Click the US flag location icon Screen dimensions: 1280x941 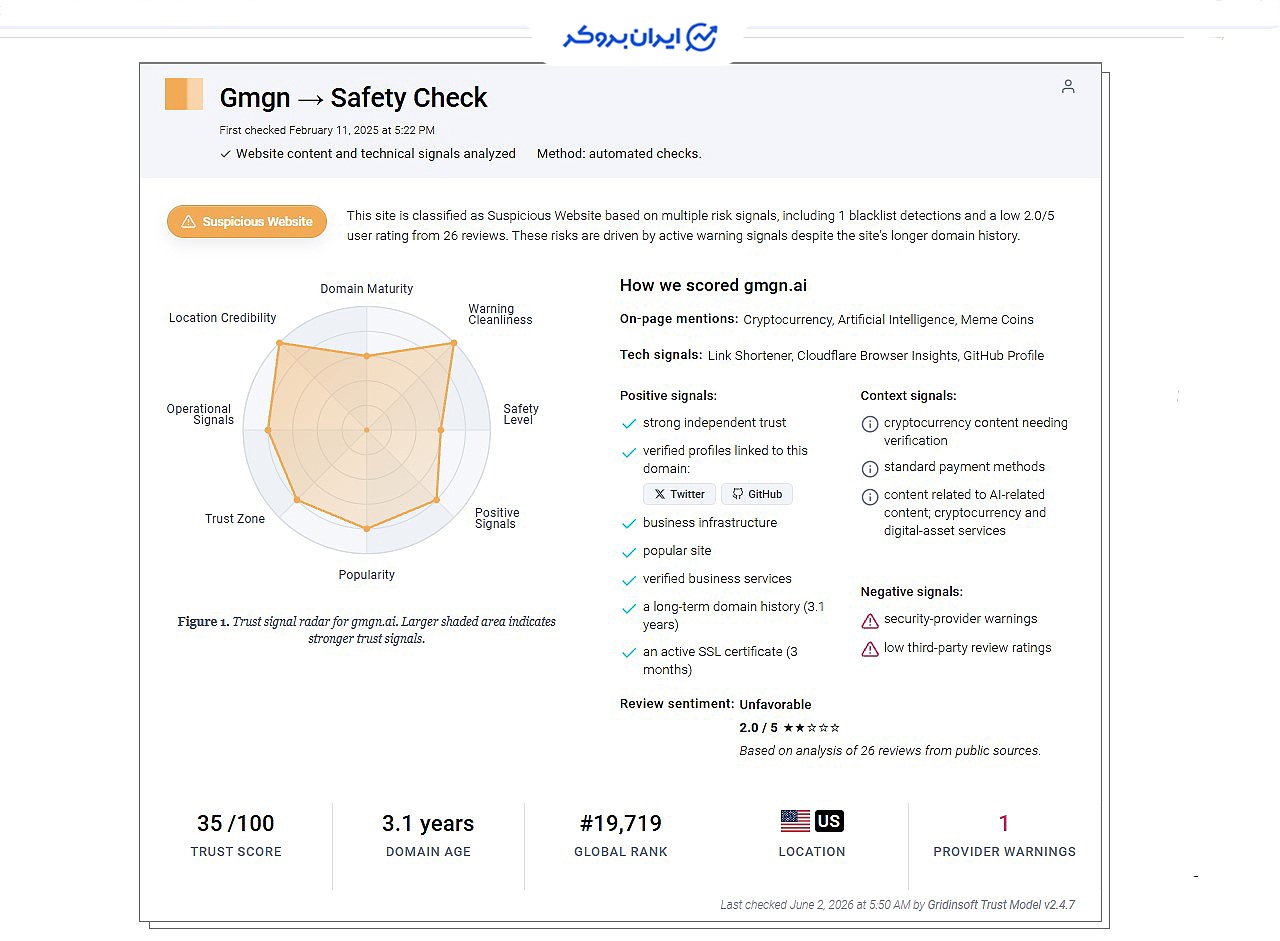point(795,821)
